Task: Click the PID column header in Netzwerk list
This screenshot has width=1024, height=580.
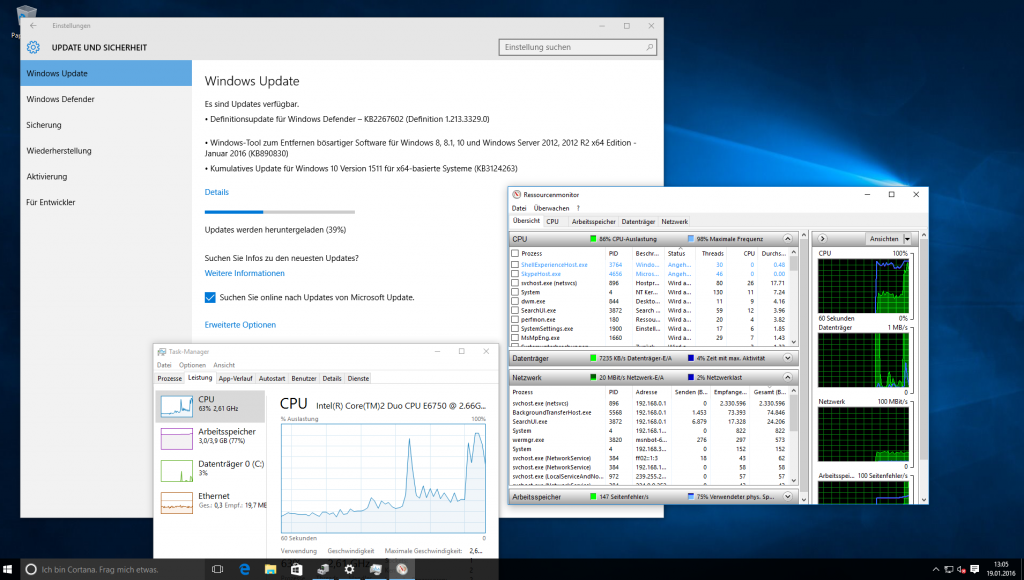Action: 613,392
